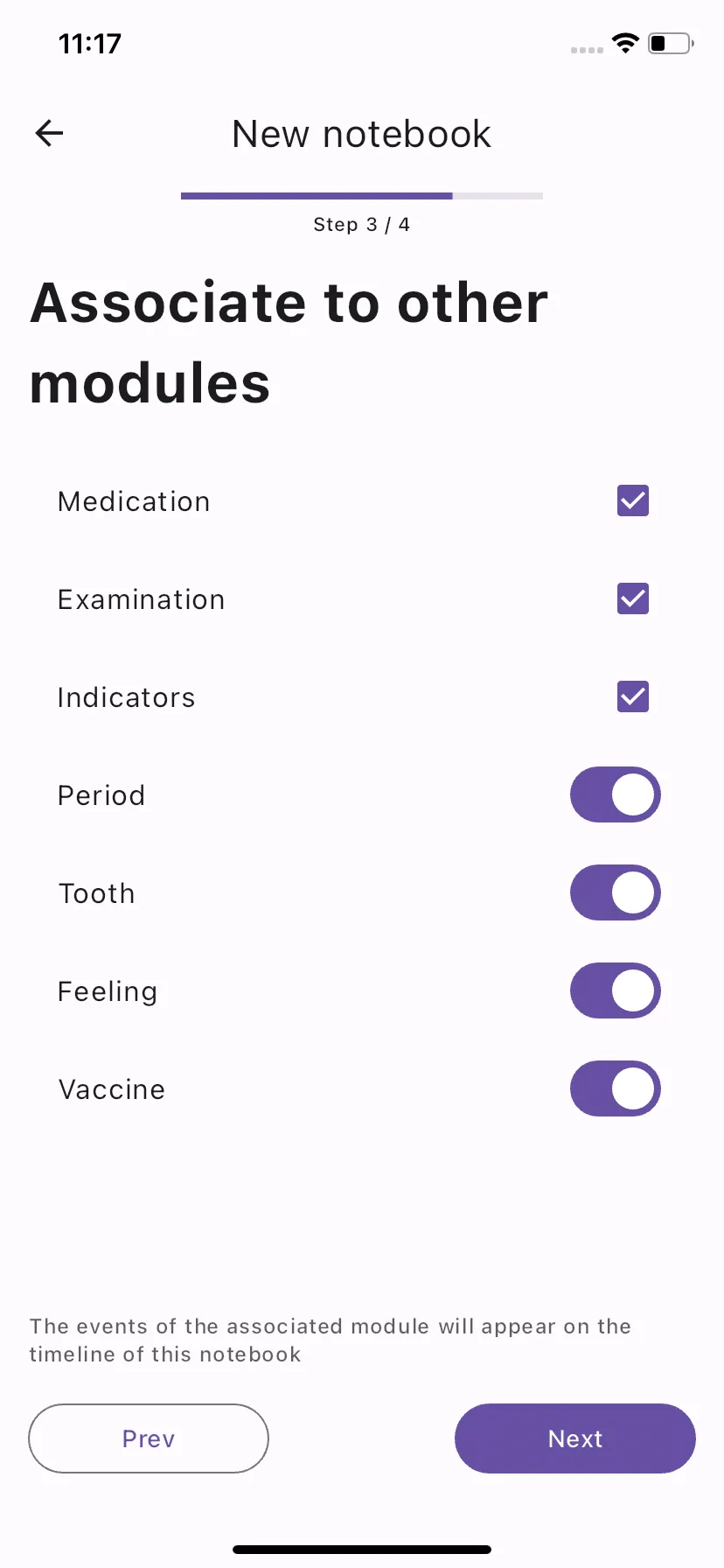The width and height of the screenshot is (724, 1568).
Task: Go to the Next step
Action: (575, 1438)
